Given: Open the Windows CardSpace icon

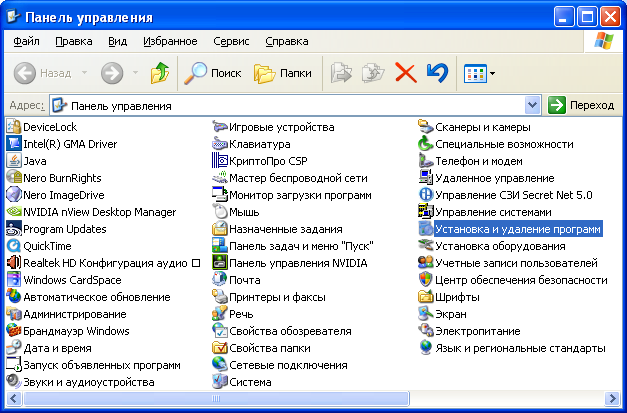Looking at the screenshot, I should click(x=14, y=279).
